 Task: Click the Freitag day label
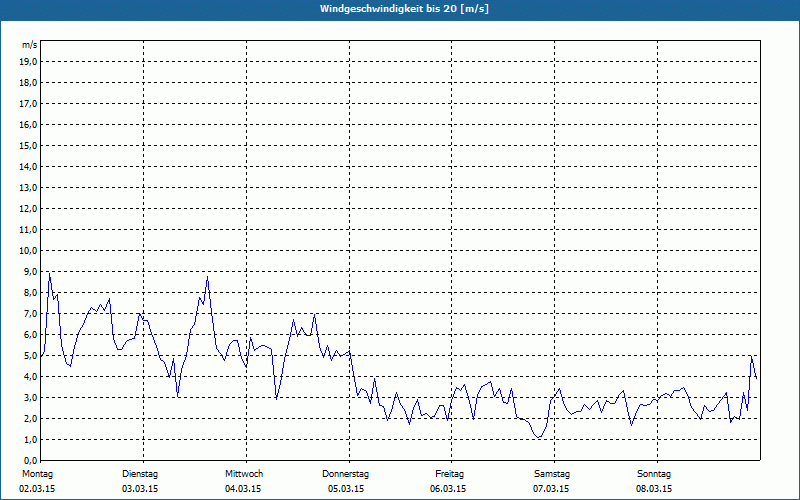coord(449,474)
